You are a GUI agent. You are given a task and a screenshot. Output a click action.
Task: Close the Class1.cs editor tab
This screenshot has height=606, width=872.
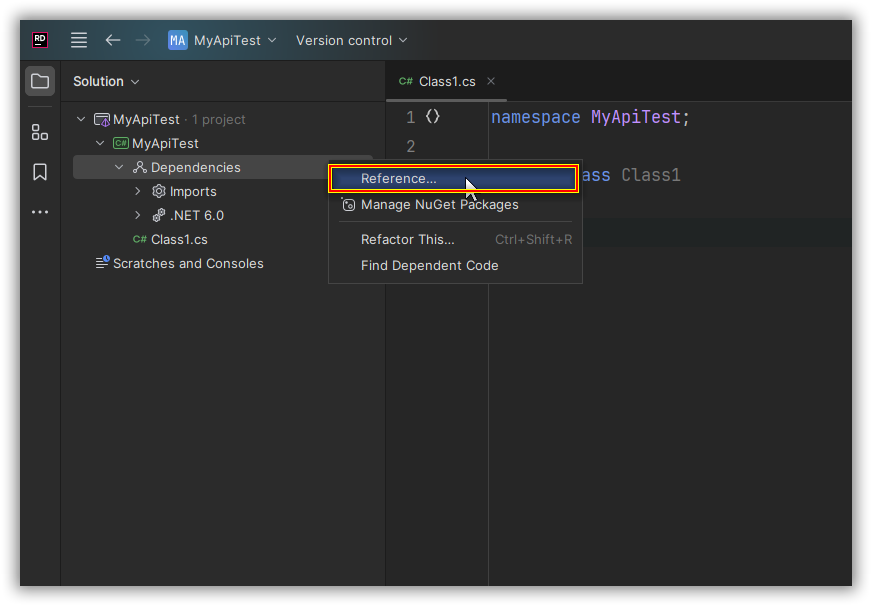tap(491, 81)
